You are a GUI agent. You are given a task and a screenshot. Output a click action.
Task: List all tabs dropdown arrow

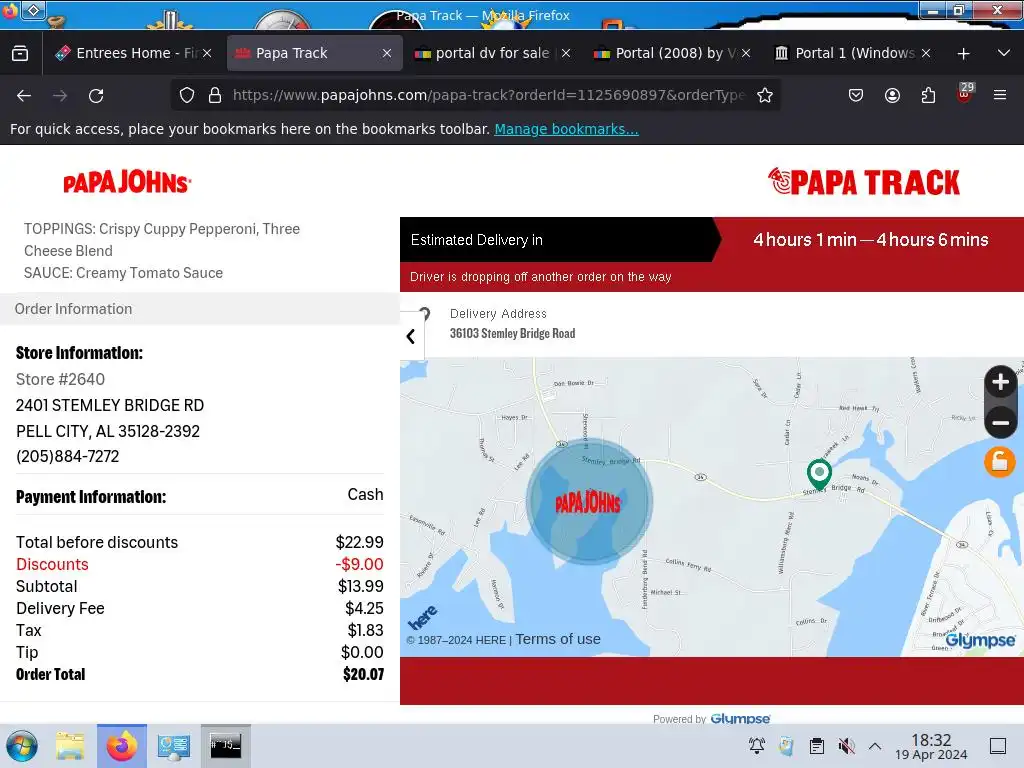click(1004, 53)
